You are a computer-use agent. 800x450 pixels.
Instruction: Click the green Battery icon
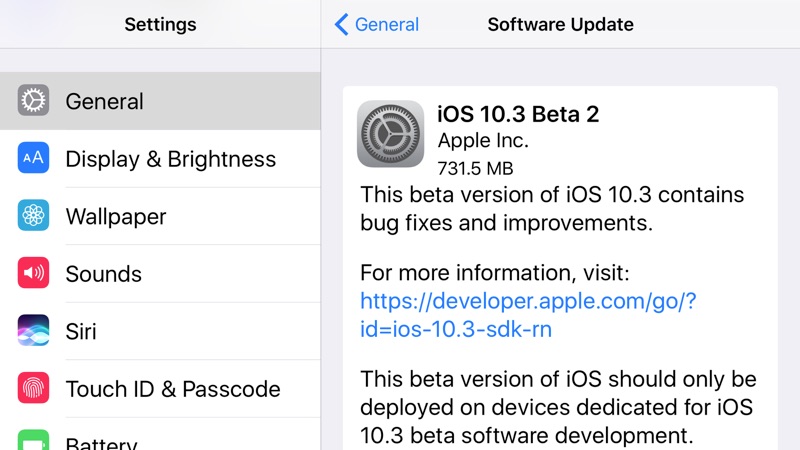point(33,441)
